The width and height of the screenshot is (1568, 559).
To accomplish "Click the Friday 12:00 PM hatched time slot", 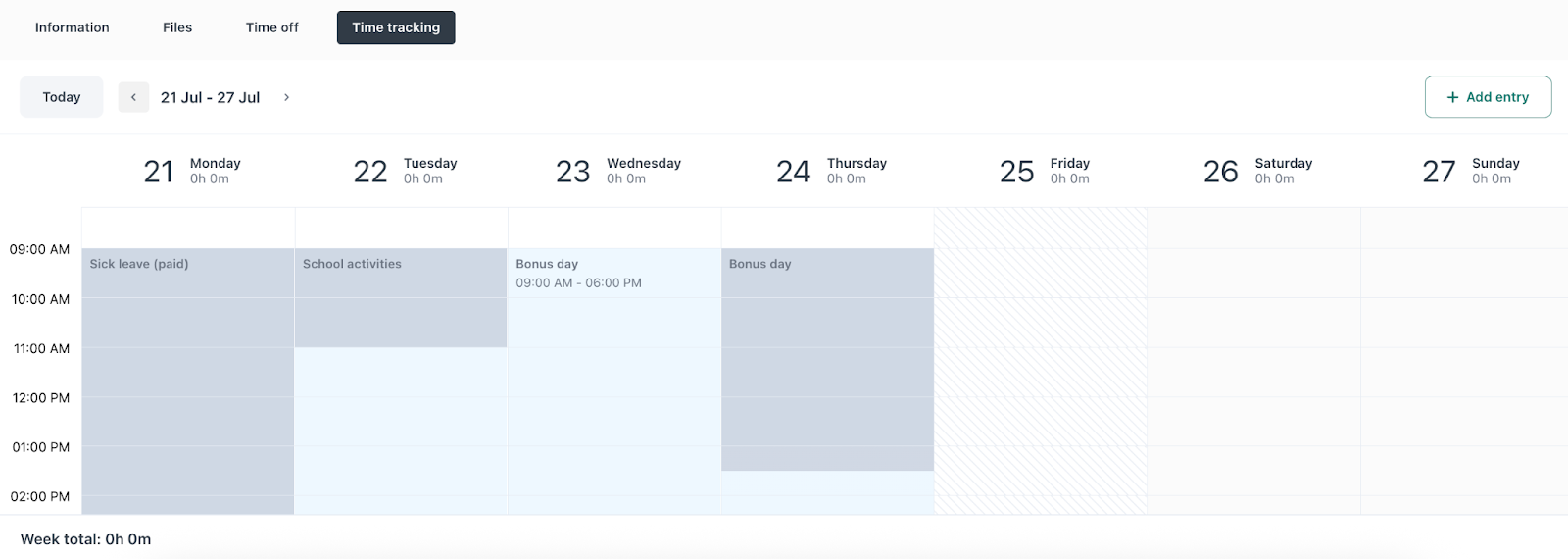I will 1040,422.
